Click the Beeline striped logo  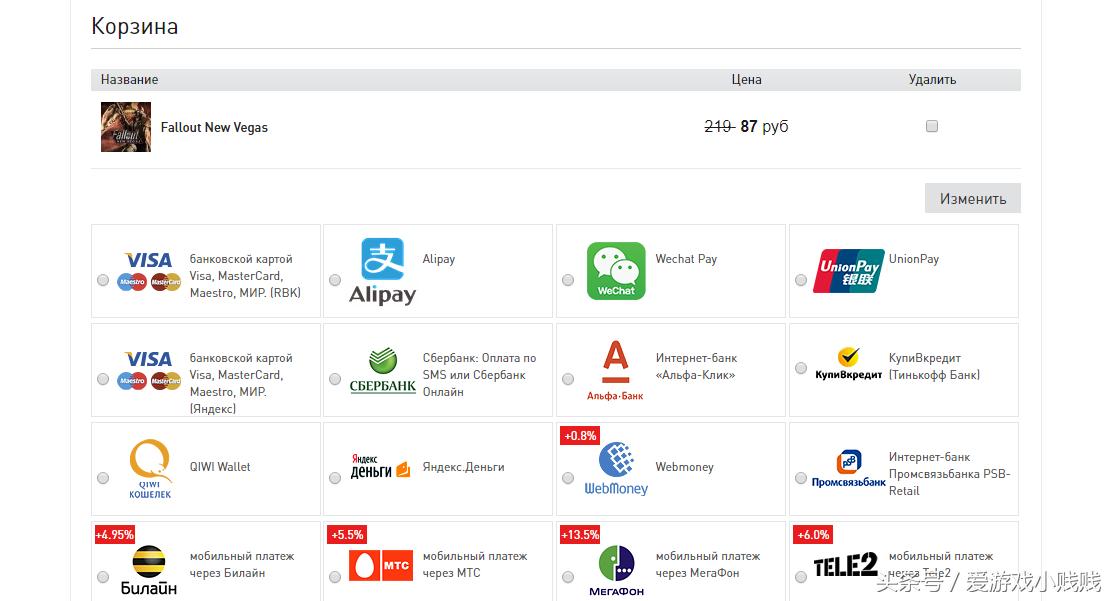coord(149,568)
